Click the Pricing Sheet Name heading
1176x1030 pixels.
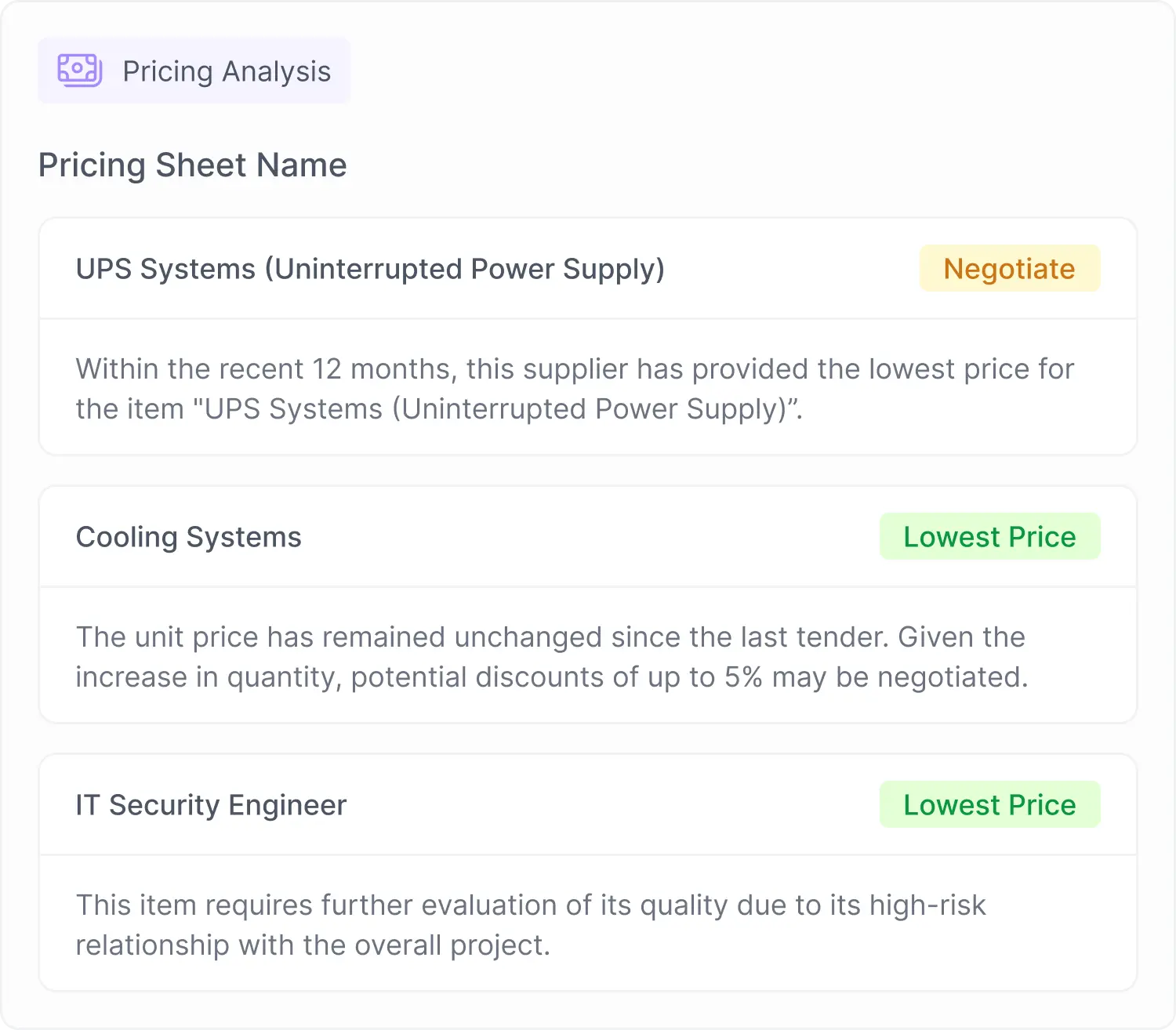tap(192, 165)
